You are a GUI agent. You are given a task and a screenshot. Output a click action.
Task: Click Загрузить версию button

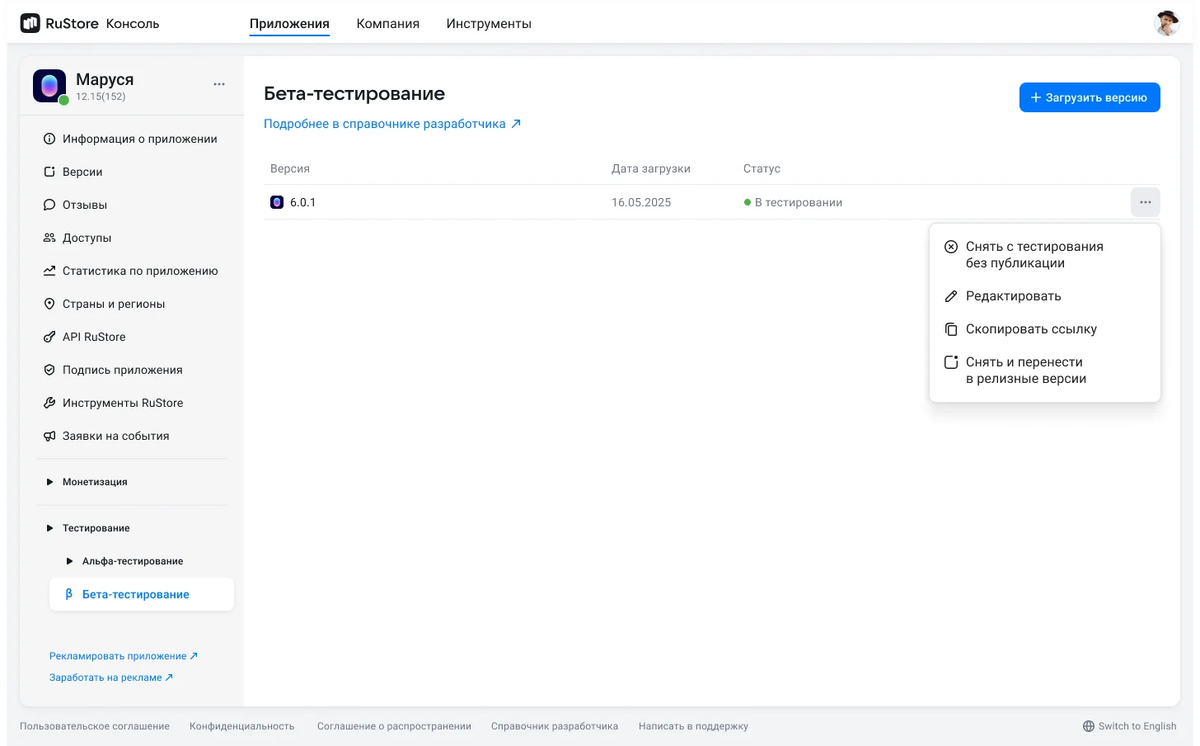pos(1089,98)
